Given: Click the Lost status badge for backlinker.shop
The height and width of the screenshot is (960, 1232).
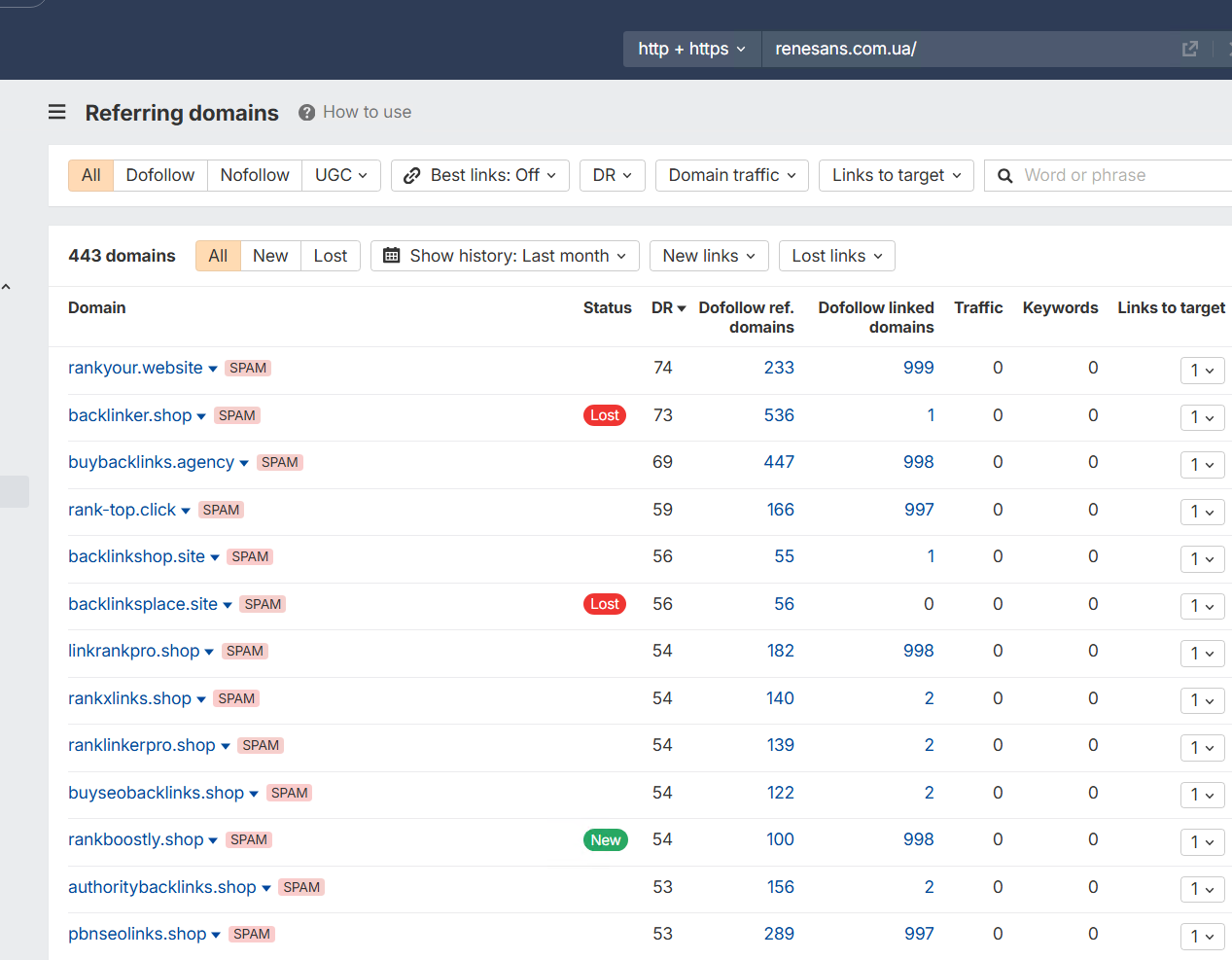Looking at the screenshot, I should [x=605, y=415].
